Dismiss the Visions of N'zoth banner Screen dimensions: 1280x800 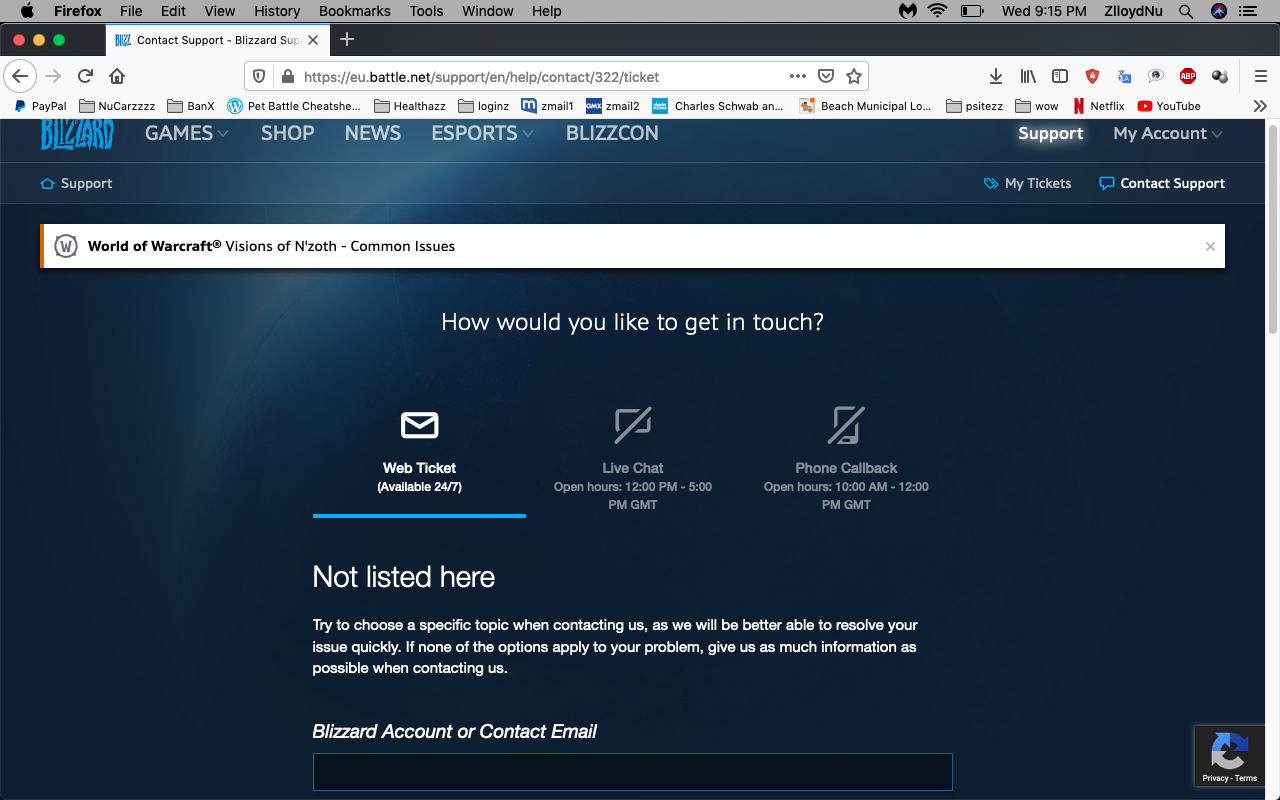[x=1210, y=246]
